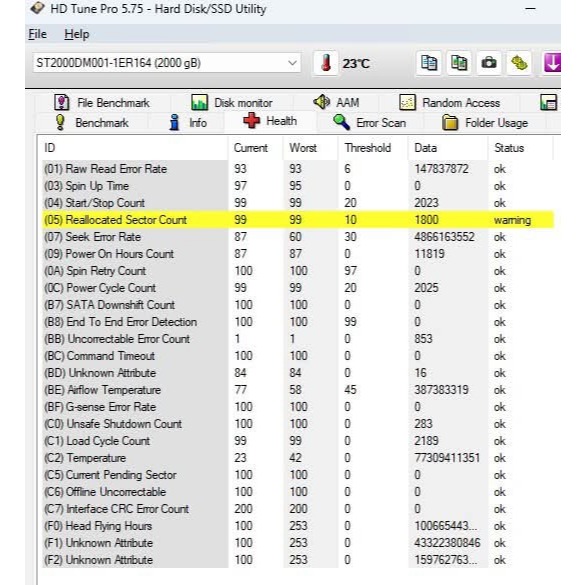
Task: Switch to the Info tab
Action: point(188,123)
